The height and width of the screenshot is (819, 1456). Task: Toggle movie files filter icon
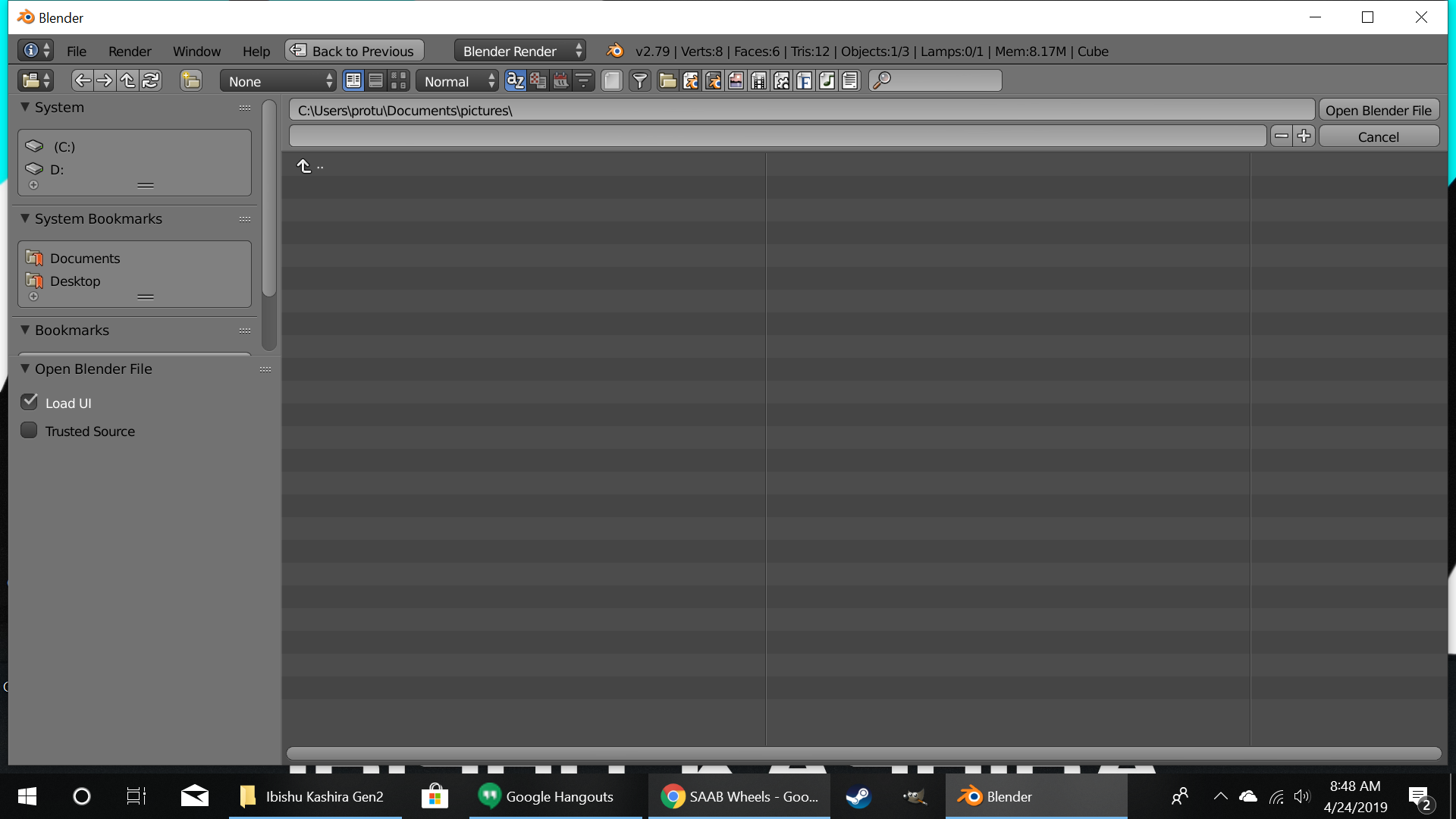point(758,80)
